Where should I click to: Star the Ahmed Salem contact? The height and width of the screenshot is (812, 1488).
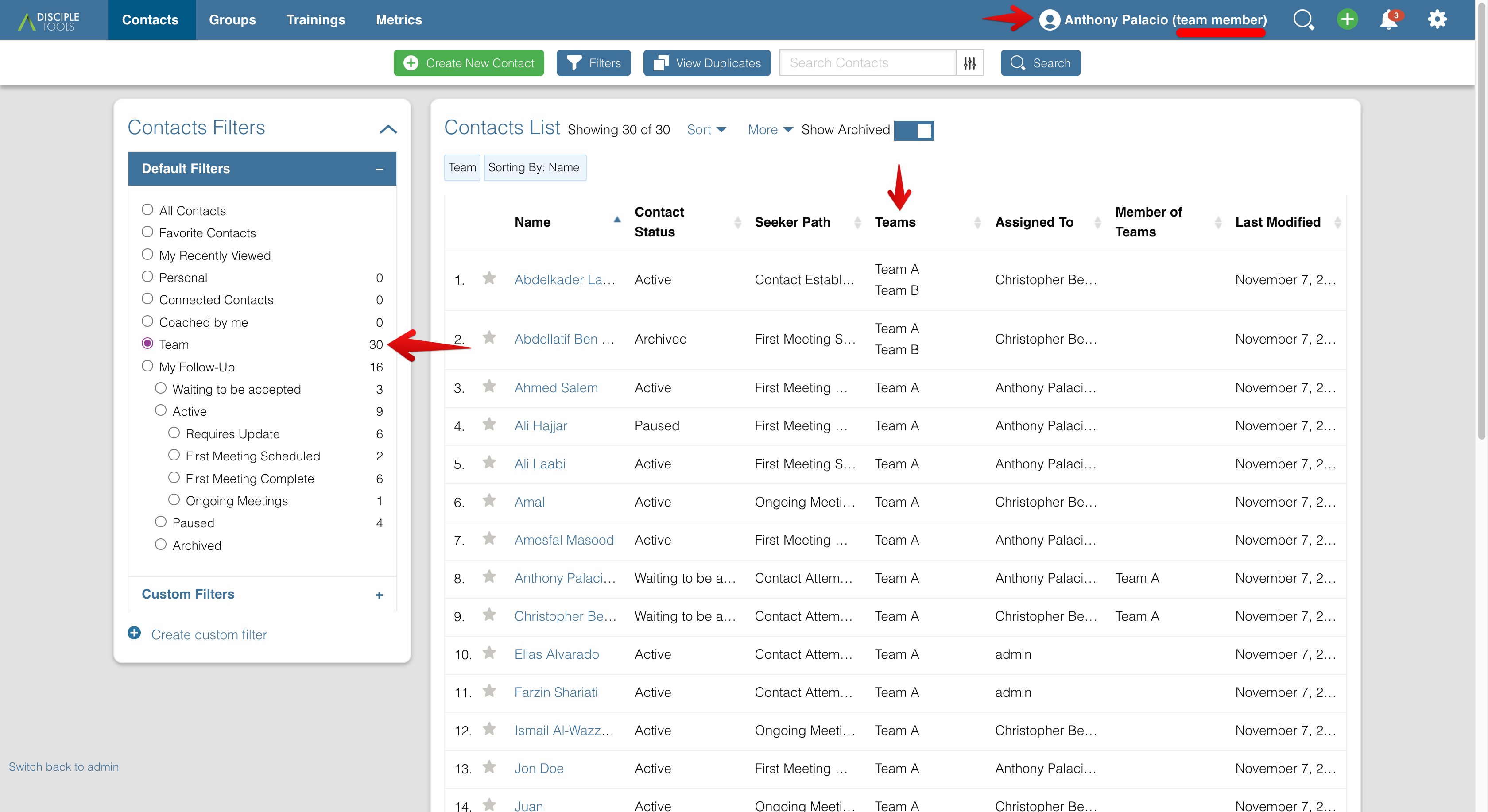coord(489,387)
